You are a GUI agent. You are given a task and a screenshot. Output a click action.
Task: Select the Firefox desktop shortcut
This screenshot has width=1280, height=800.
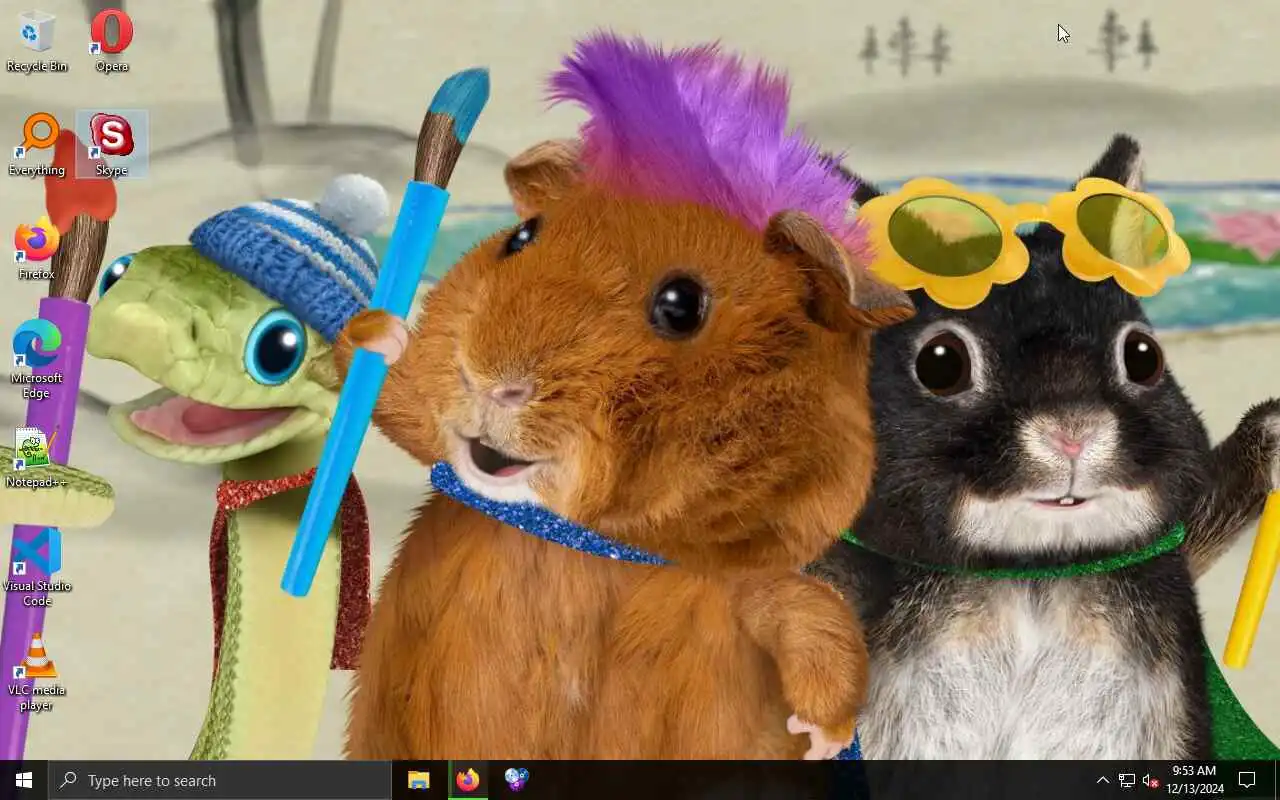(37, 249)
